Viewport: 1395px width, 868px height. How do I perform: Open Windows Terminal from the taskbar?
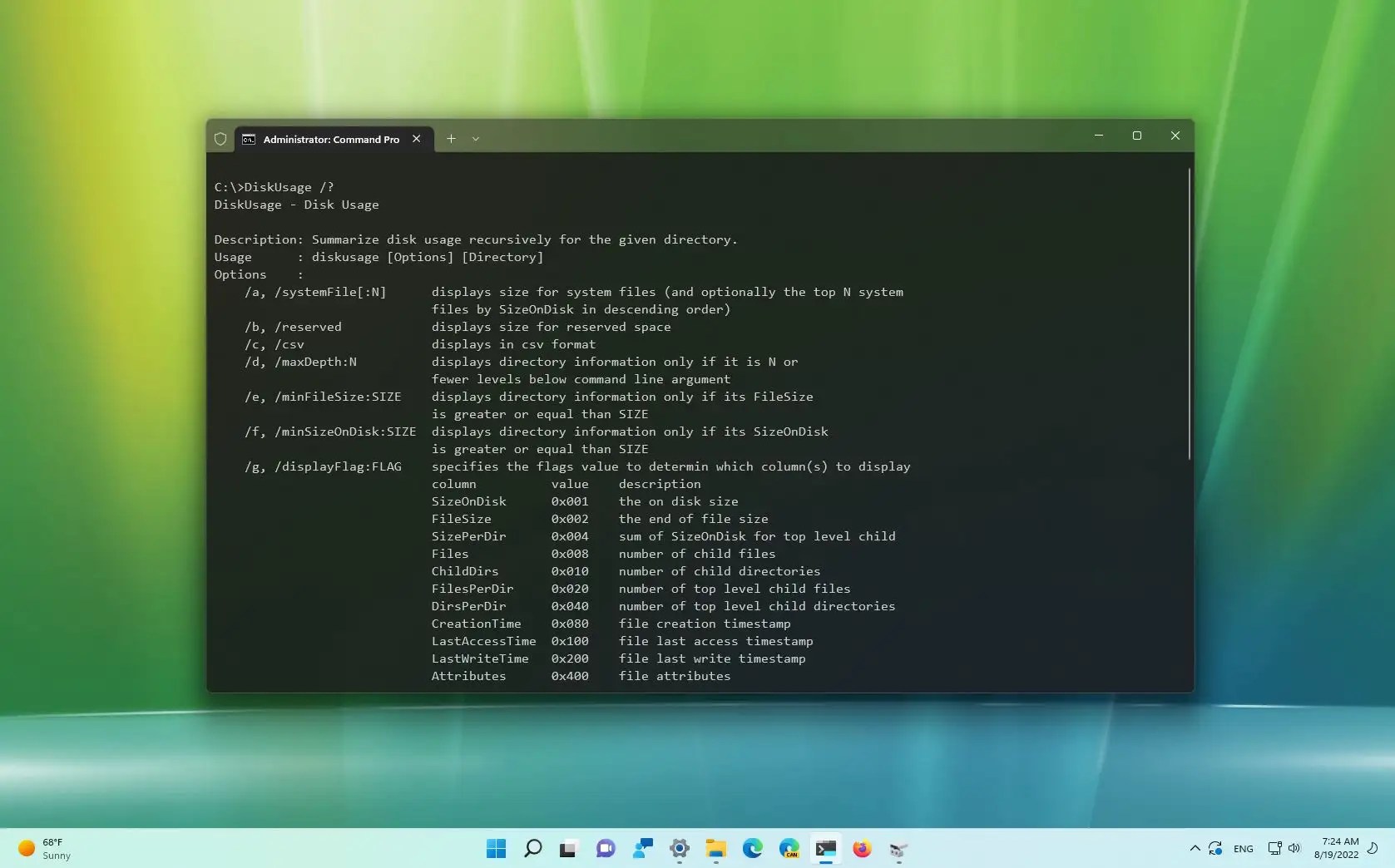(x=825, y=849)
